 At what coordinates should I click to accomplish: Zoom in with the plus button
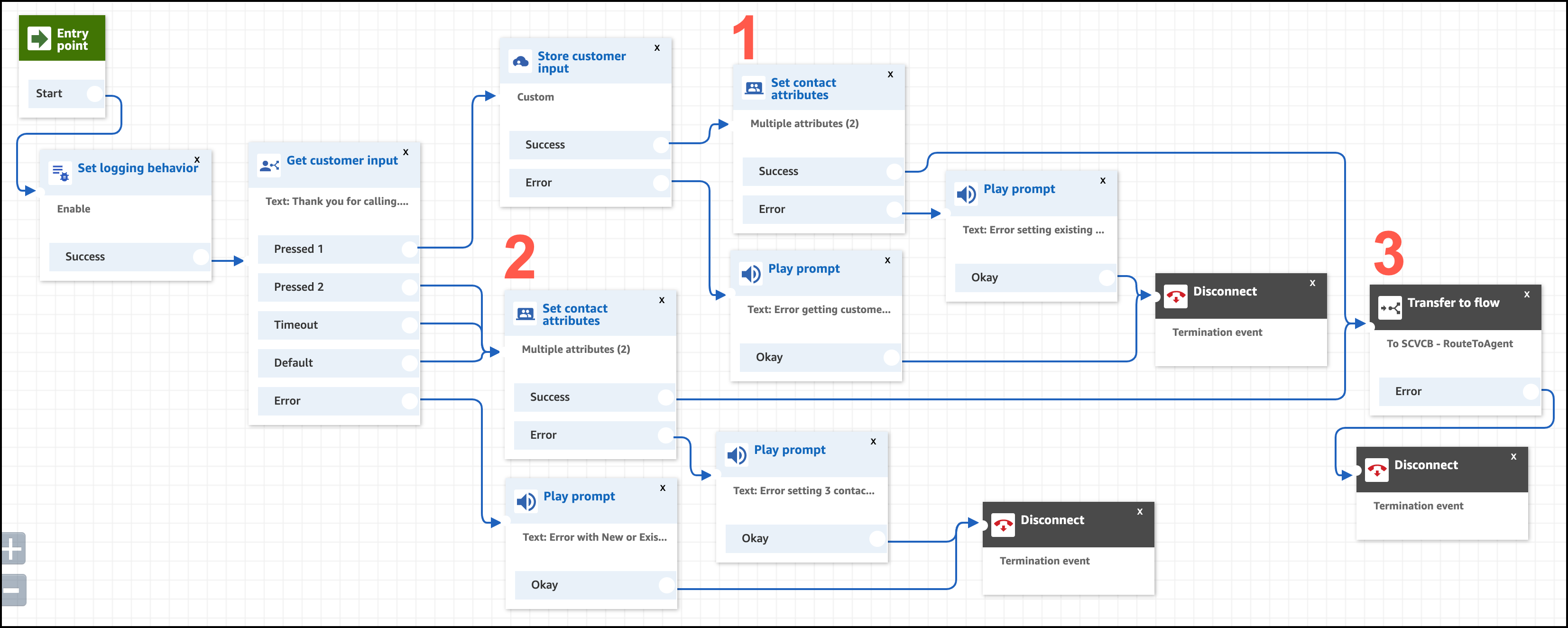tap(13, 549)
